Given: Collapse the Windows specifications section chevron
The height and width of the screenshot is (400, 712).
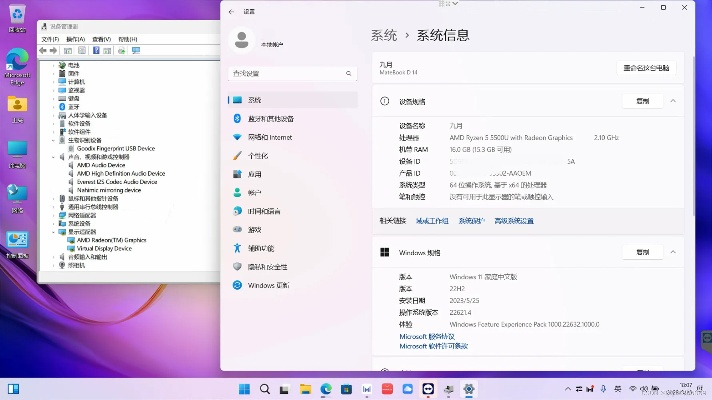Looking at the screenshot, I should tap(673, 253).
